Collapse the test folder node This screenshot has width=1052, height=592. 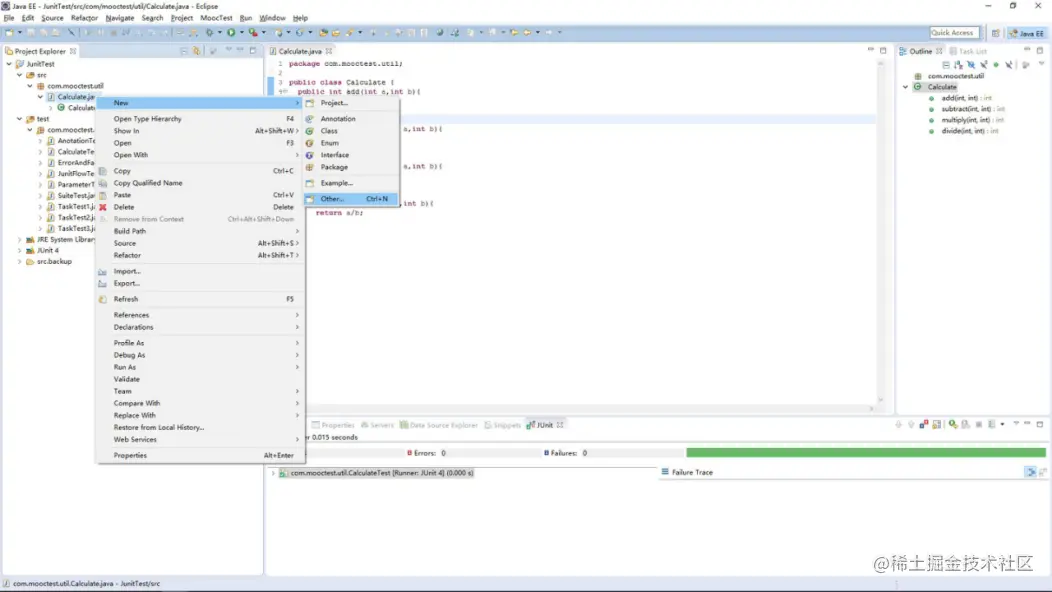[x=19, y=119]
